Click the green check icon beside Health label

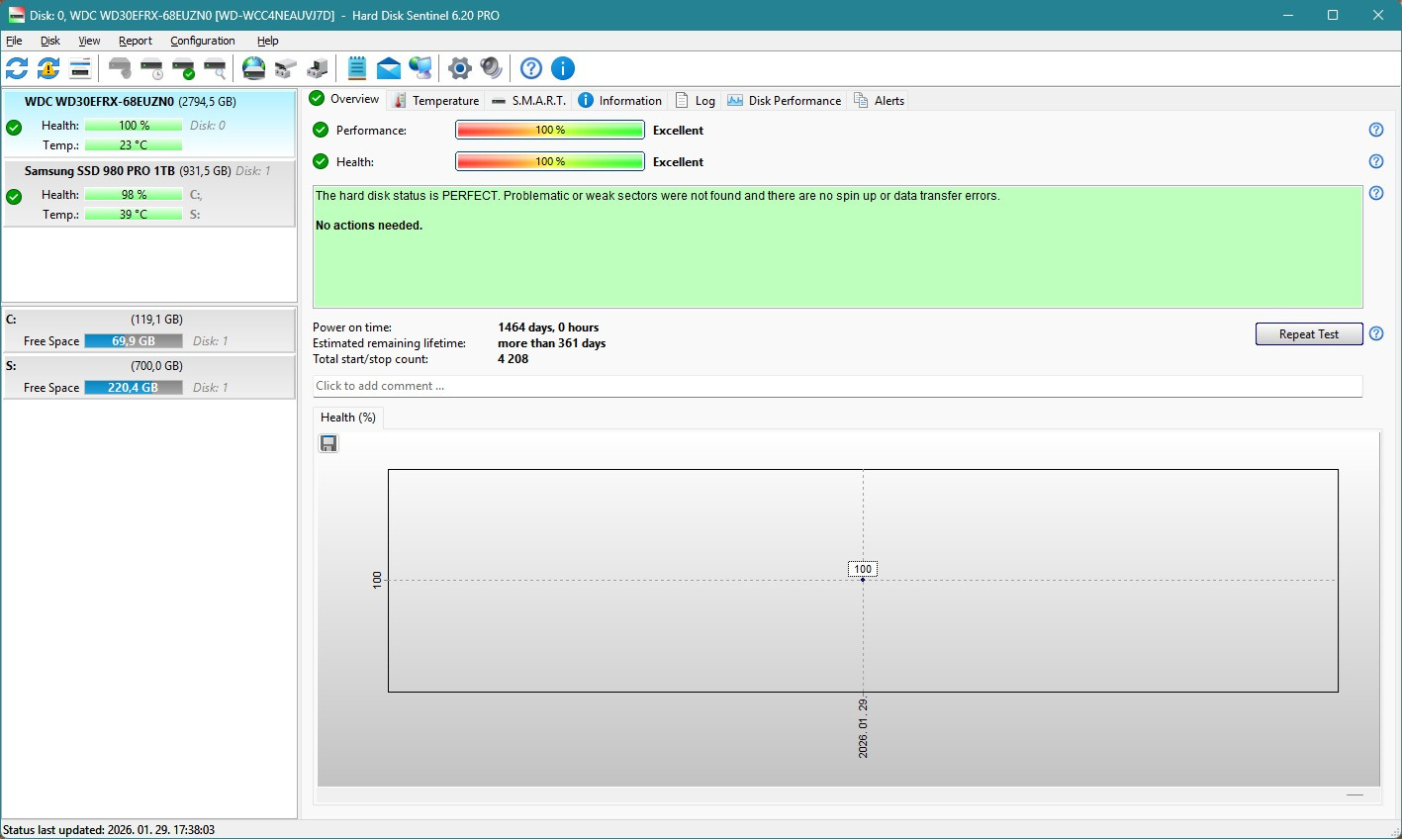321,161
